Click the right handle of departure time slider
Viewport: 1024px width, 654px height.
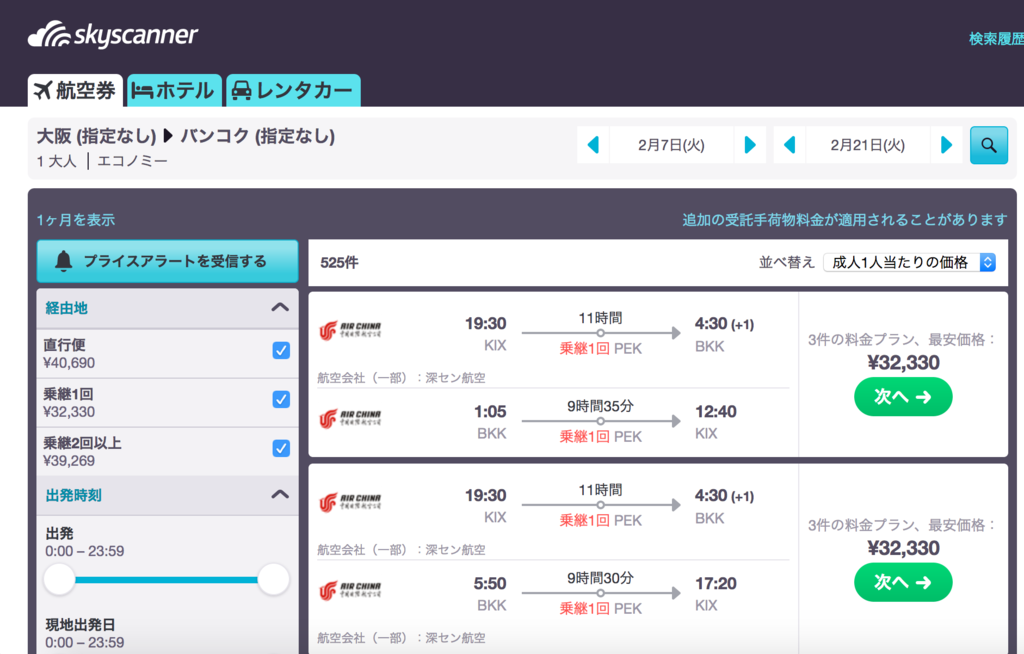click(274, 580)
